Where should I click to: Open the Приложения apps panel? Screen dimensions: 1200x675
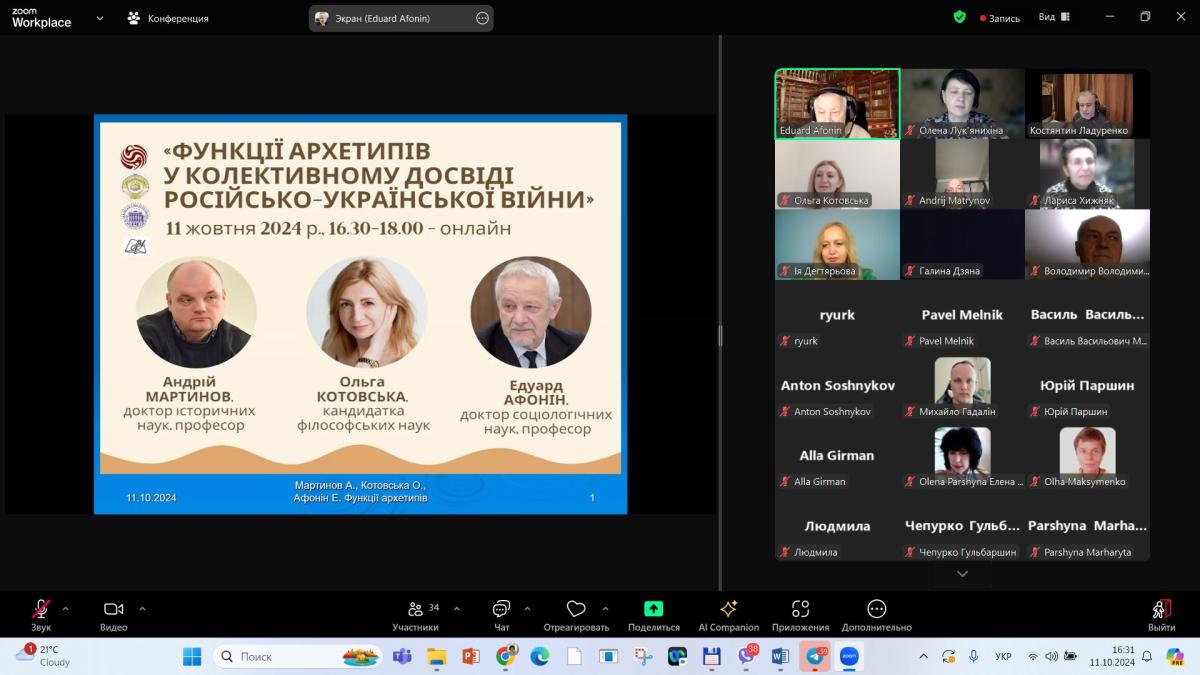[800, 614]
